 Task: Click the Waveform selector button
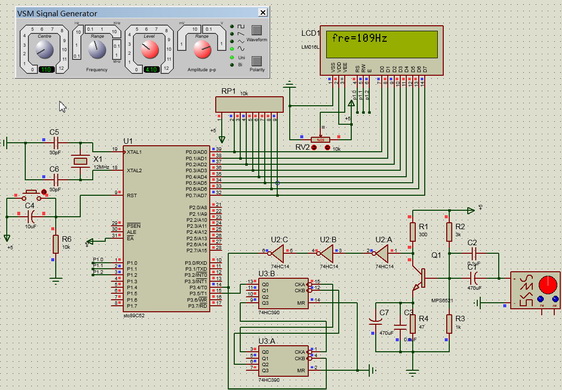256,30
